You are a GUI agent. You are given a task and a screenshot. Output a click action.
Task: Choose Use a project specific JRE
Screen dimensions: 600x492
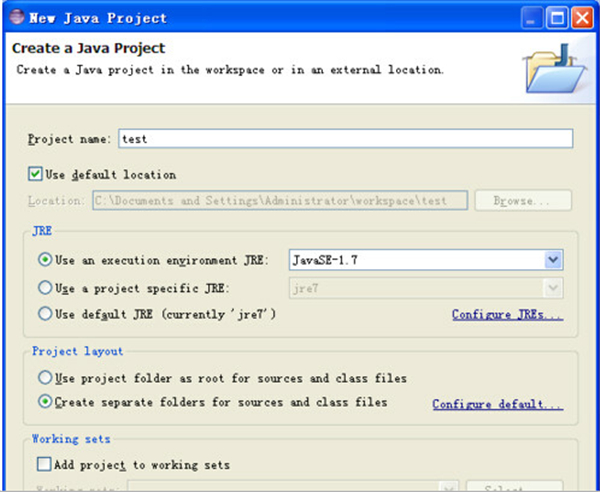click(x=45, y=287)
